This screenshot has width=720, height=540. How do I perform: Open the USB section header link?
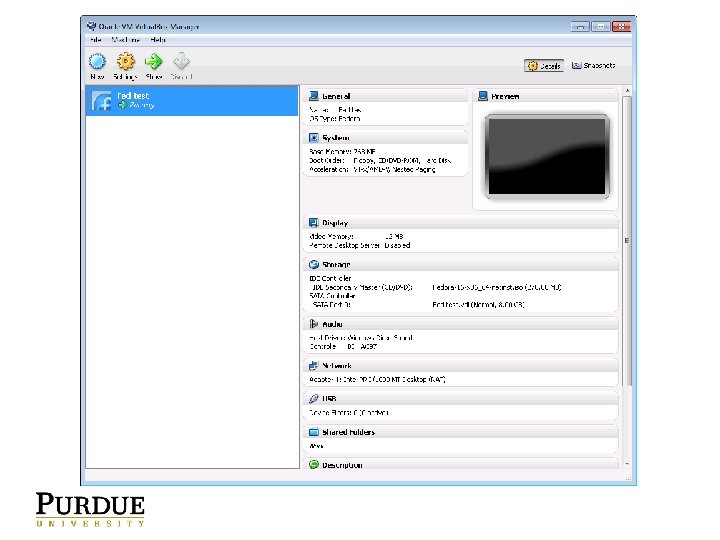[x=329, y=399]
